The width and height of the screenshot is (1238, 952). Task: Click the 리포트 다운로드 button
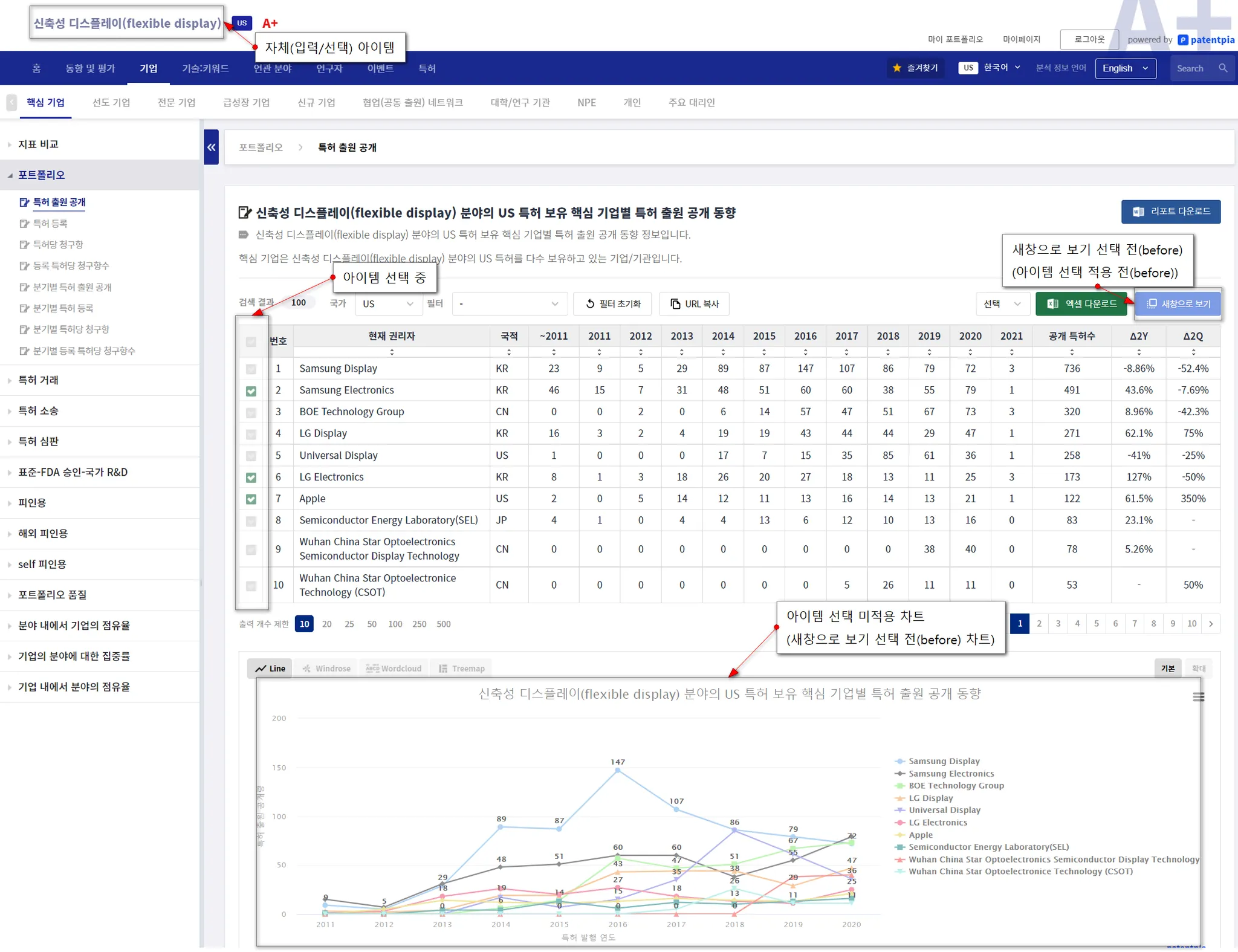click(1170, 212)
